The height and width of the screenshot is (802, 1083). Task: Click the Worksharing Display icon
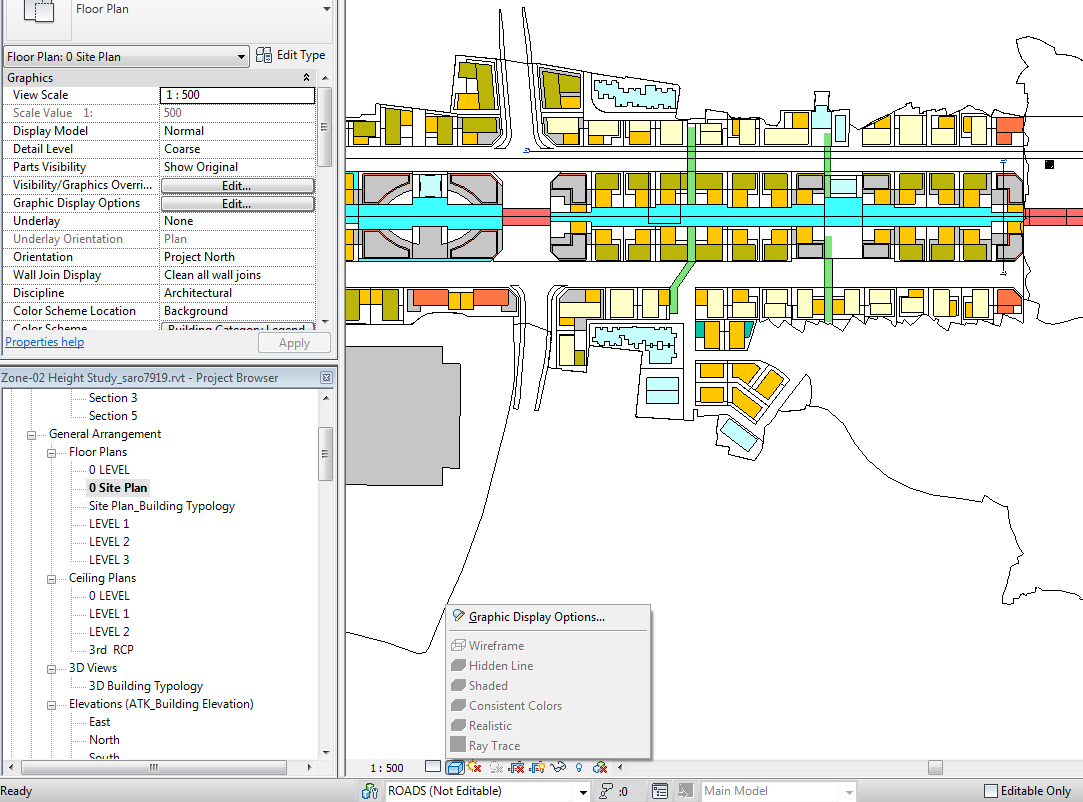pyautogui.click(x=600, y=767)
